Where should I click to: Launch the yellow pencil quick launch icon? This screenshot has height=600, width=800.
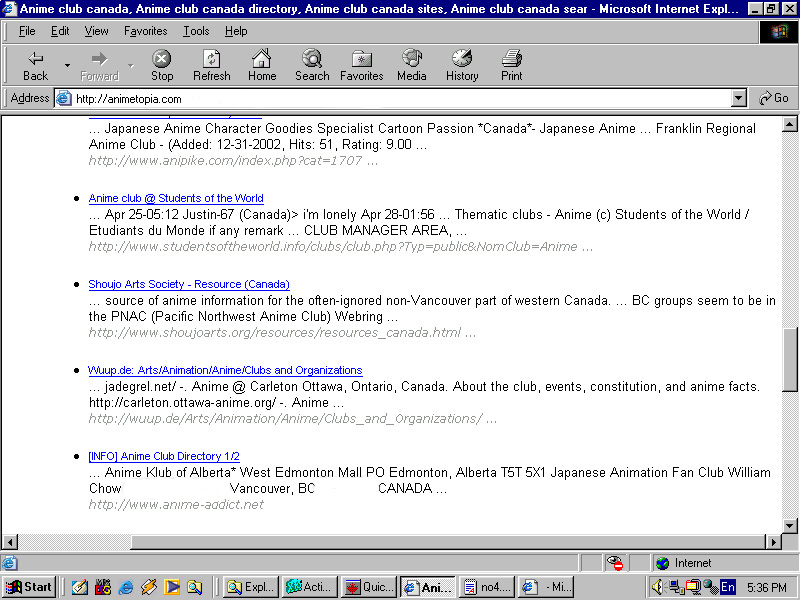pos(148,587)
